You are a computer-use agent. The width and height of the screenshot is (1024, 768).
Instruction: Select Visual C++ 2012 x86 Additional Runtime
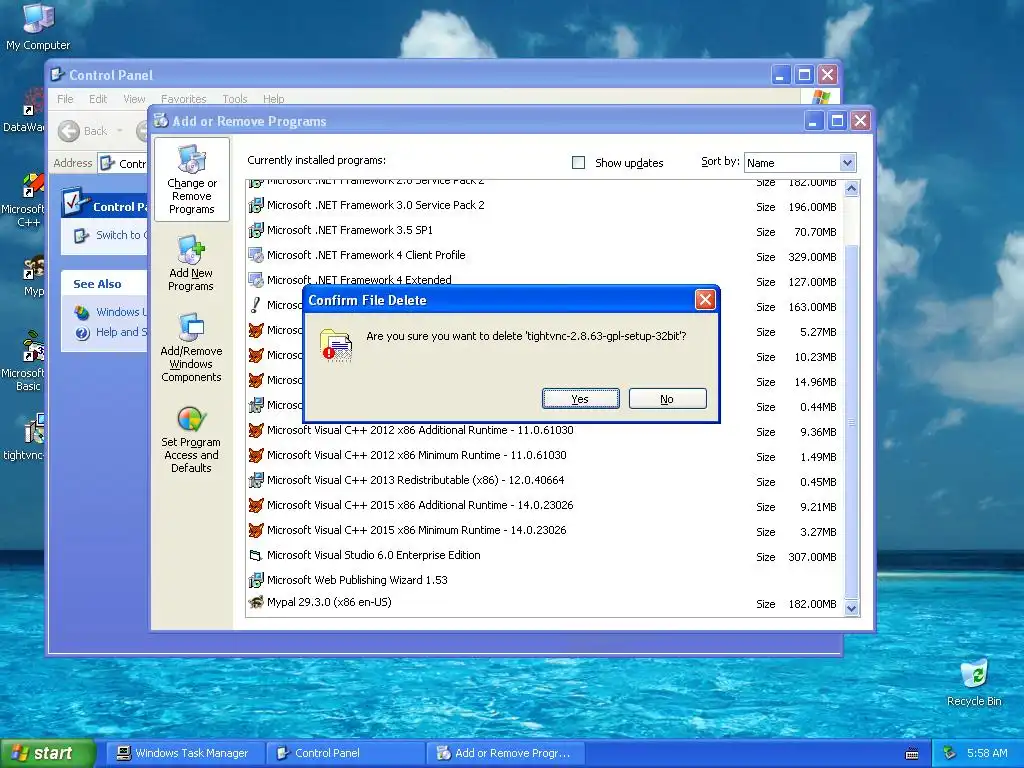[420, 430]
